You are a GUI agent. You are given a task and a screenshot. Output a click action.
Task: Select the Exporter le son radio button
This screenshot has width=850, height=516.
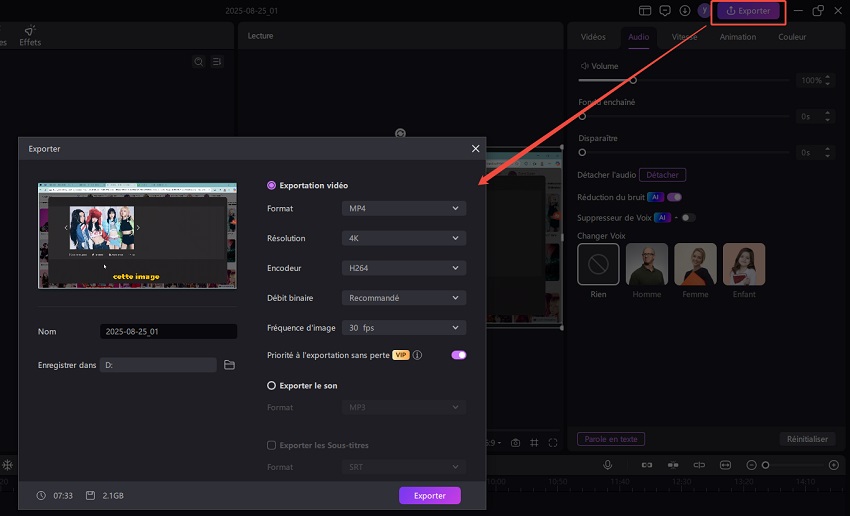pyautogui.click(x=271, y=385)
